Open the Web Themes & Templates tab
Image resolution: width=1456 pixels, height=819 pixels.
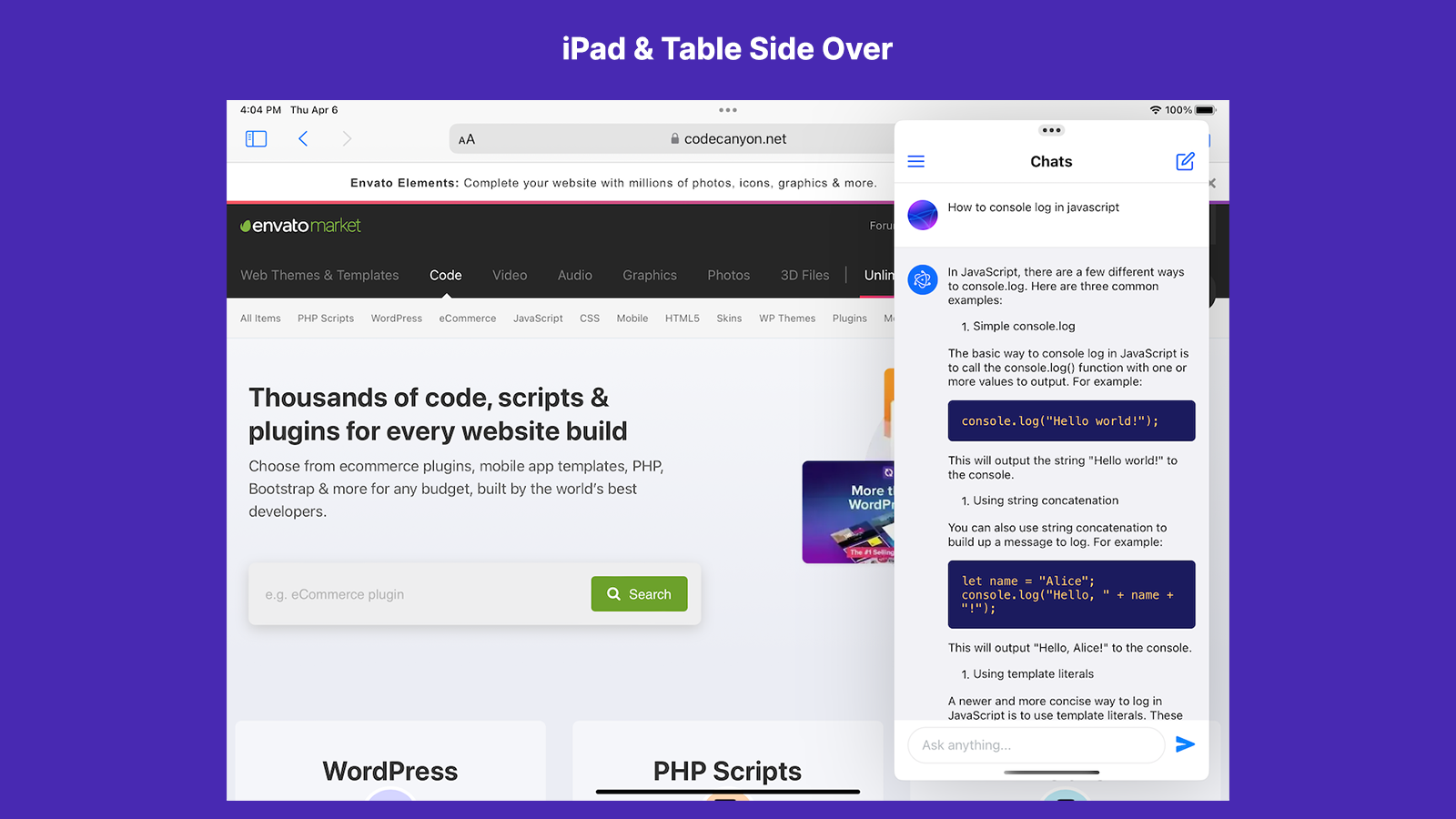319,275
